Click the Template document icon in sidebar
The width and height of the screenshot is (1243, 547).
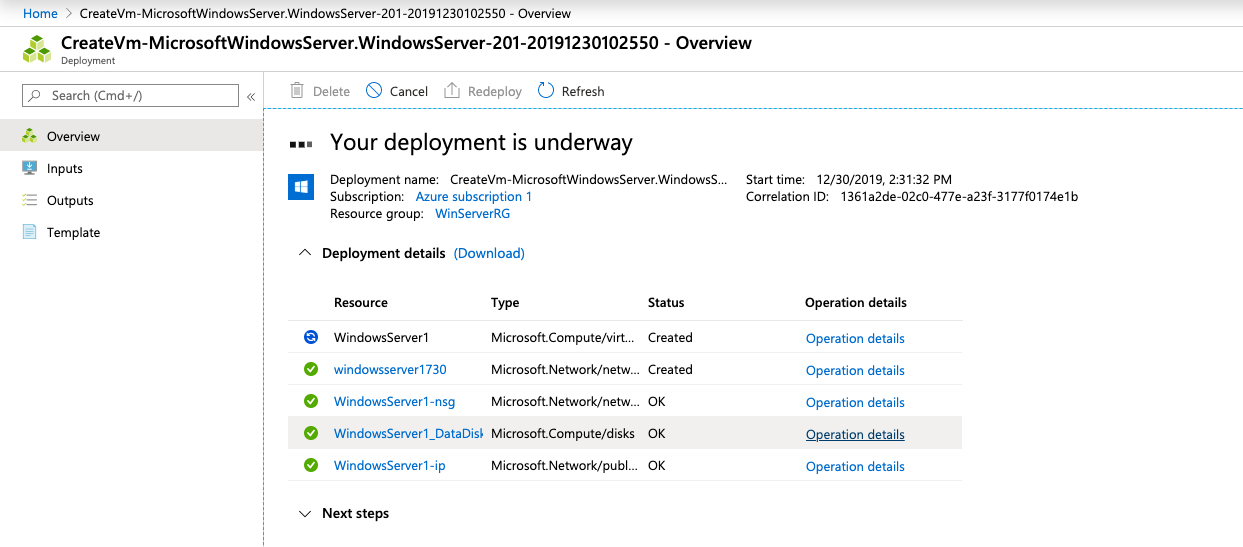tap(30, 232)
